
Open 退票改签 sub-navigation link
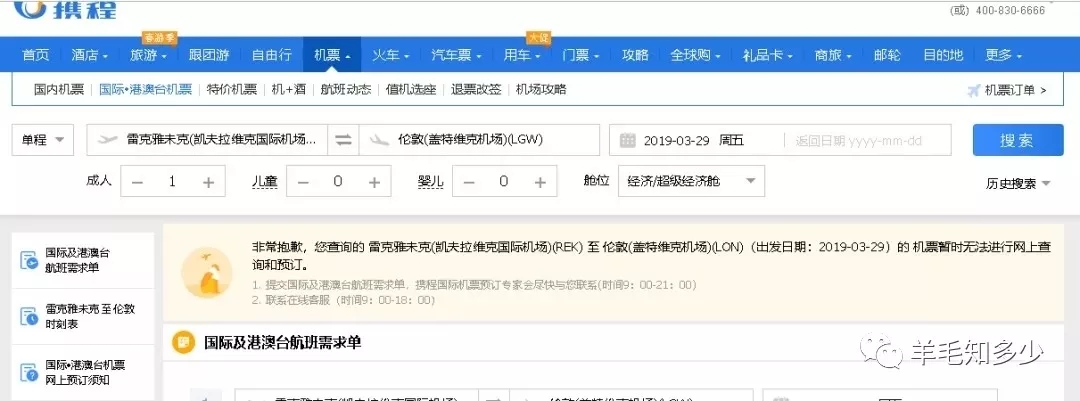tap(476, 90)
